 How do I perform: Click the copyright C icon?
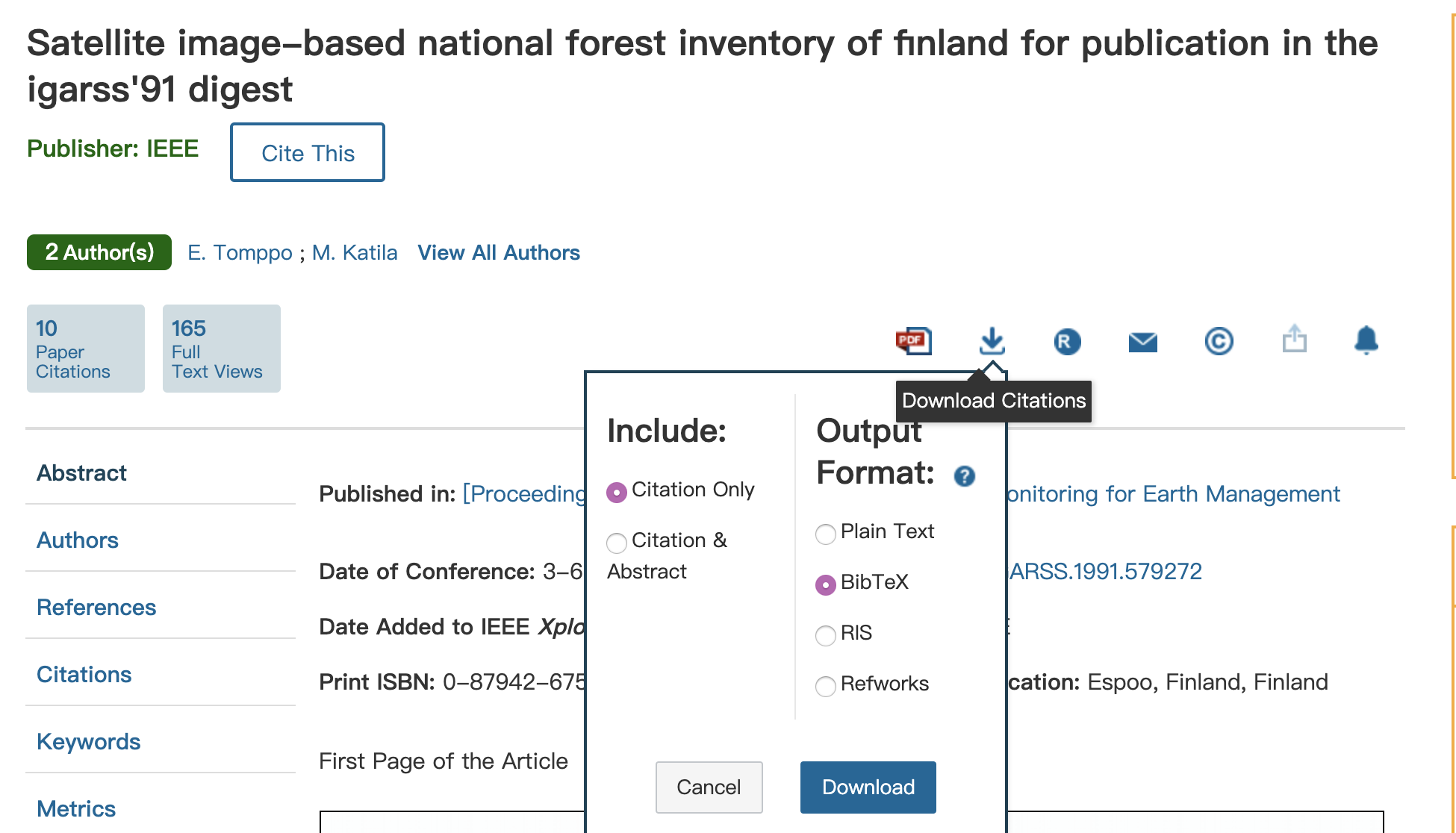tap(1219, 341)
